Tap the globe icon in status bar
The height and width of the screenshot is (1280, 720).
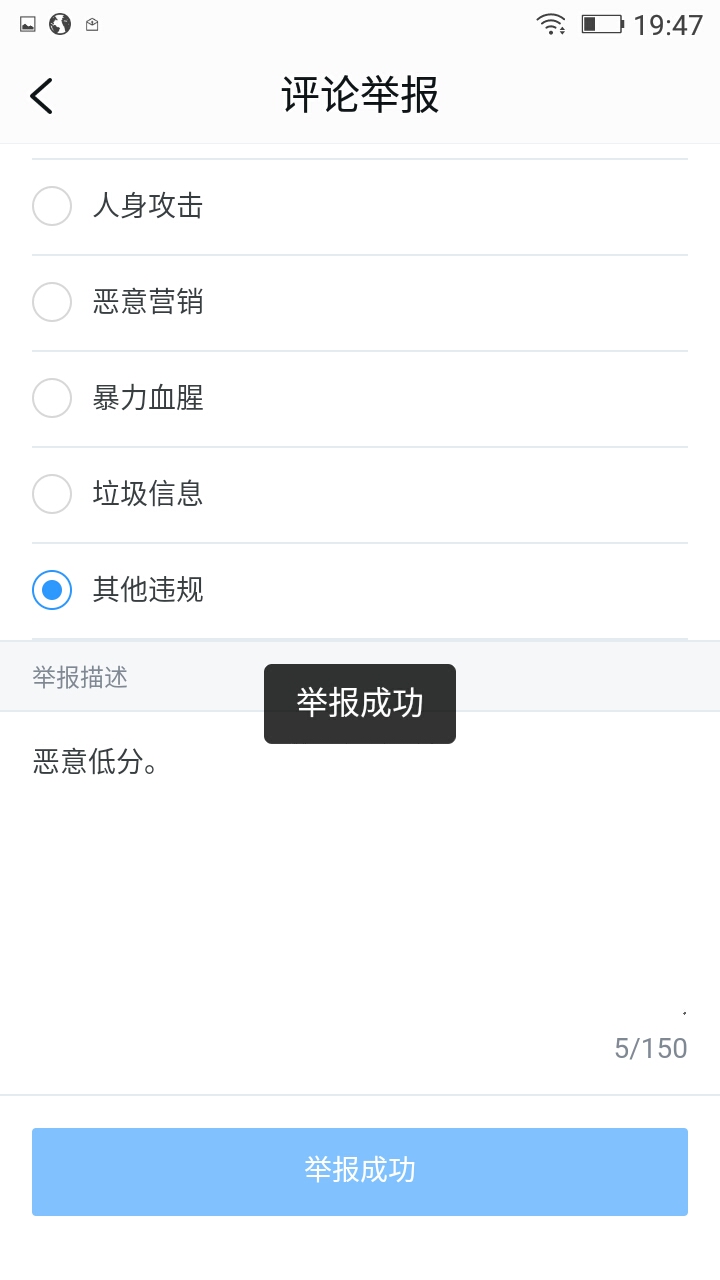(60, 24)
